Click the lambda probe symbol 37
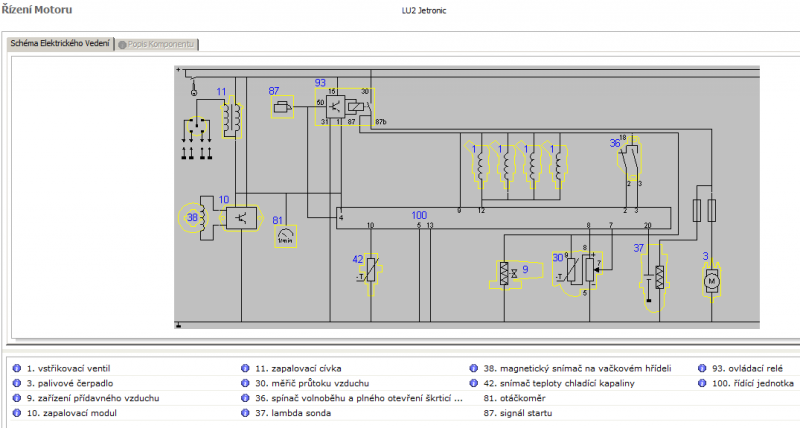This screenshot has width=800, height=428. pos(651,277)
